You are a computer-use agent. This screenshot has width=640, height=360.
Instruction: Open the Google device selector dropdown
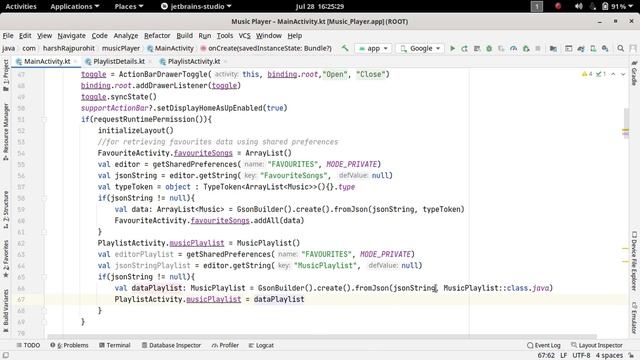420,48
